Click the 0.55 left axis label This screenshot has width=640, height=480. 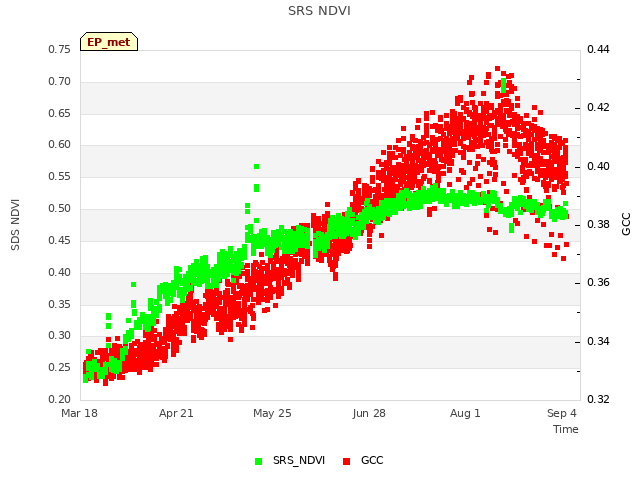(x=60, y=176)
